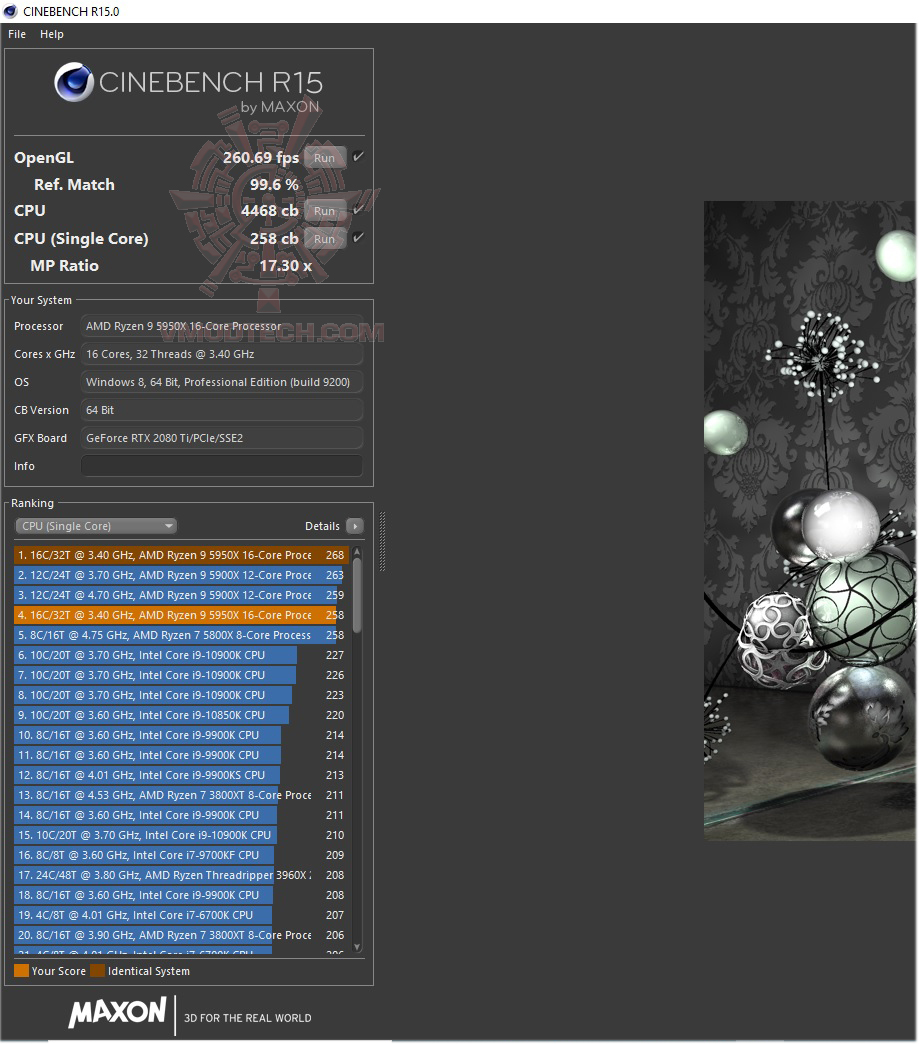Select ranking row 12 i9-9900KS
This screenshot has height=1044, width=919.
[181, 775]
